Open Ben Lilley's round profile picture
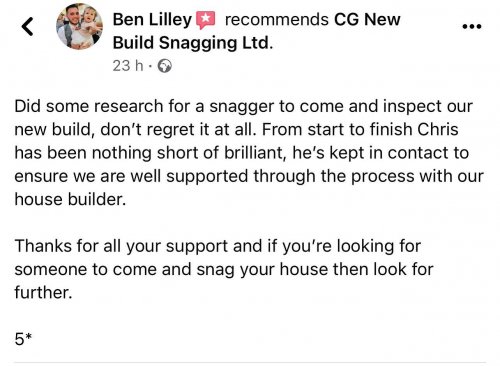The image size is (500, 366). pyautogui.click(x=79, y=26)
